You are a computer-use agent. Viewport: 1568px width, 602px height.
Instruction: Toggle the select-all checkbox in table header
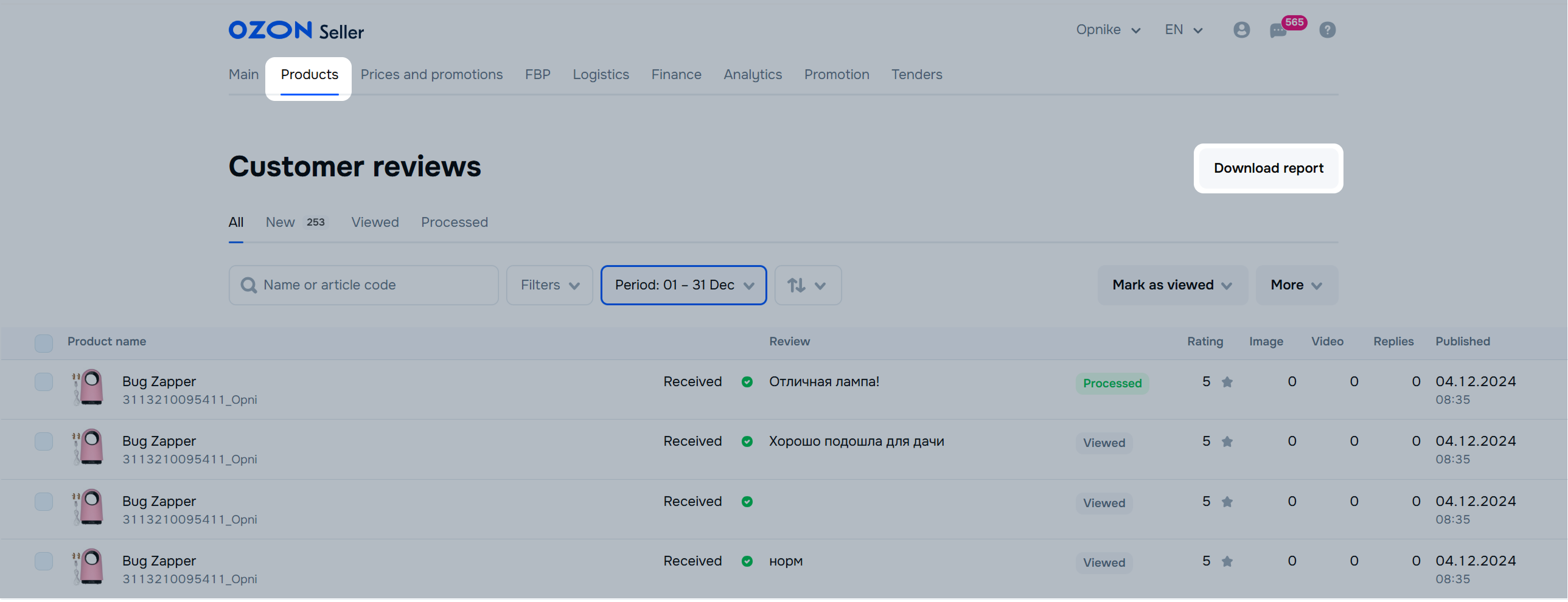click(x=44, y=343)
